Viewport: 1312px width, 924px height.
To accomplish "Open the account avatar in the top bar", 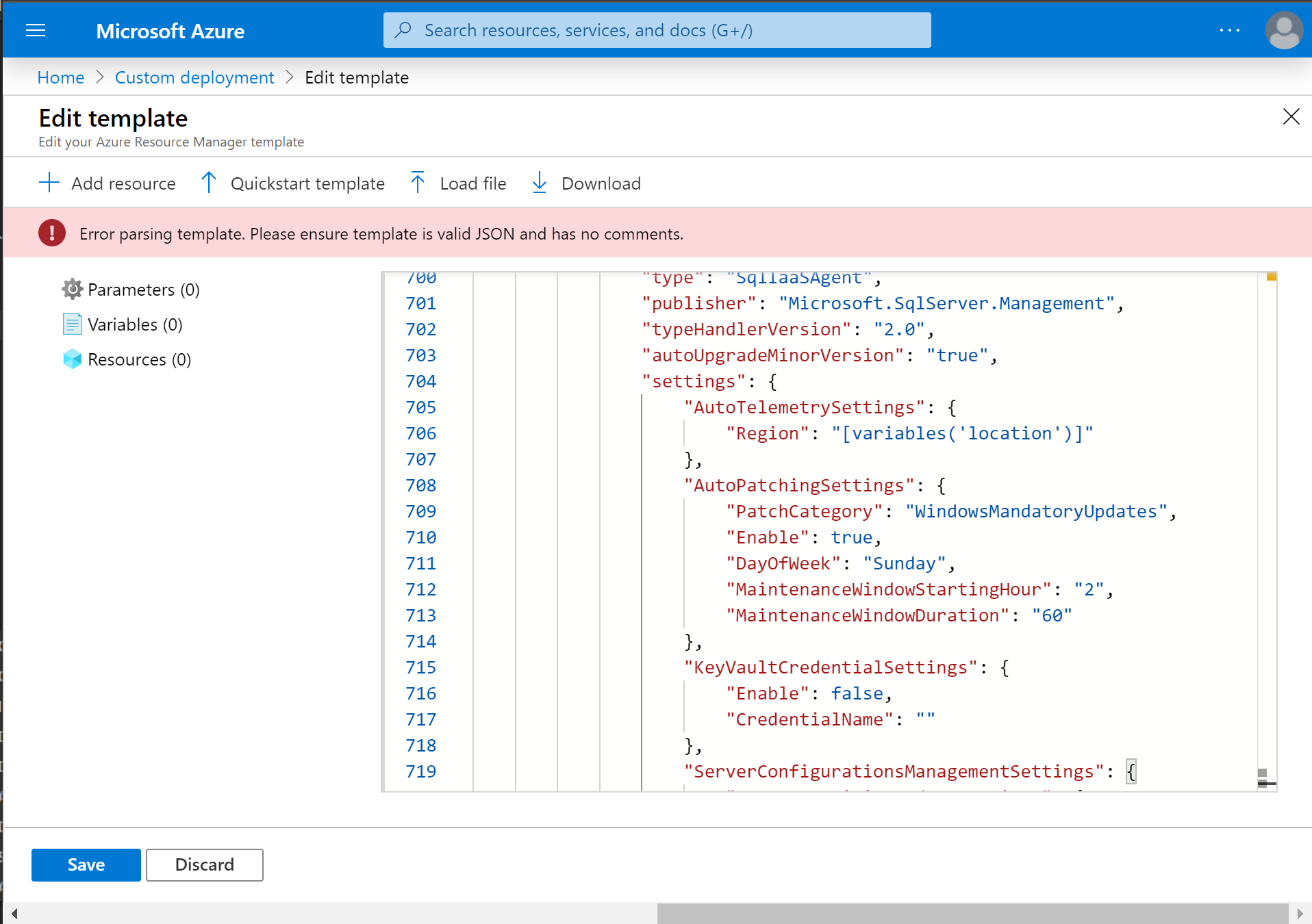I will (x=1283, y=30).
